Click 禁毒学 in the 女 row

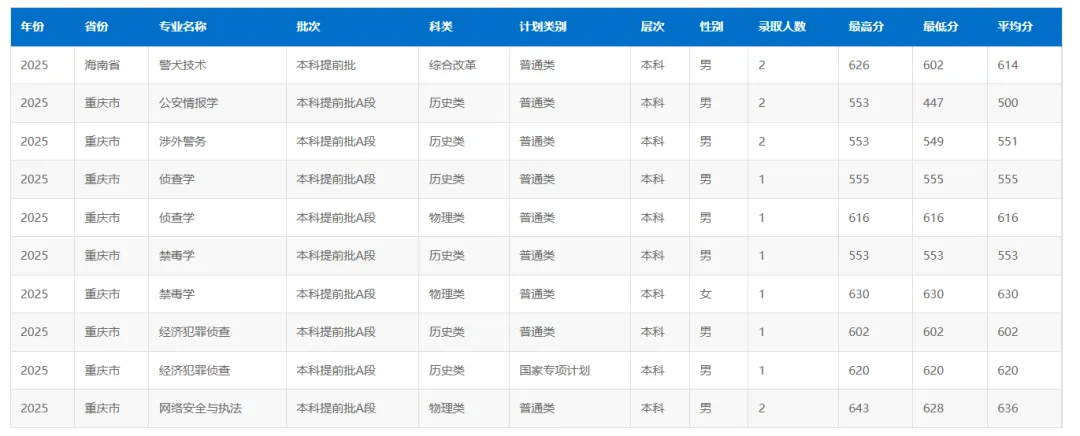click(x=177, y=294)
